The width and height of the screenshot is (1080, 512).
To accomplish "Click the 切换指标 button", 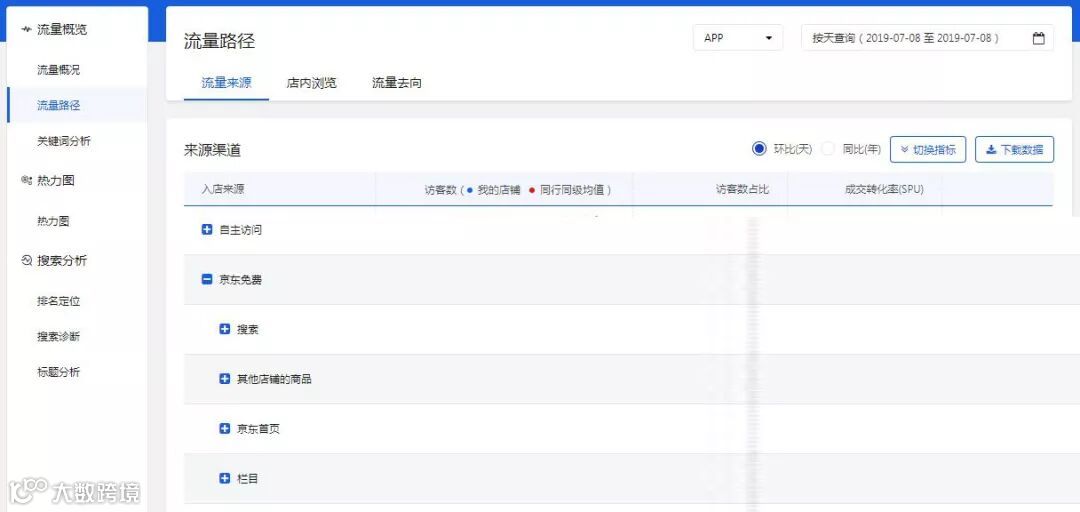I will click(x=928, y=150).
